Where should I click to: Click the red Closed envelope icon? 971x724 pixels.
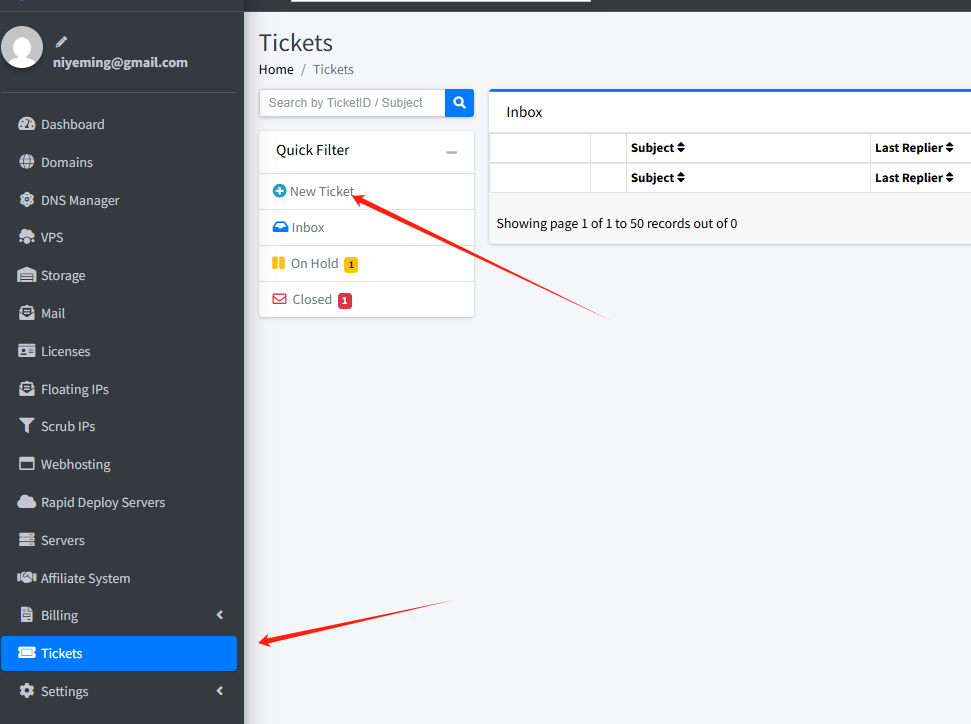point(280,299)
